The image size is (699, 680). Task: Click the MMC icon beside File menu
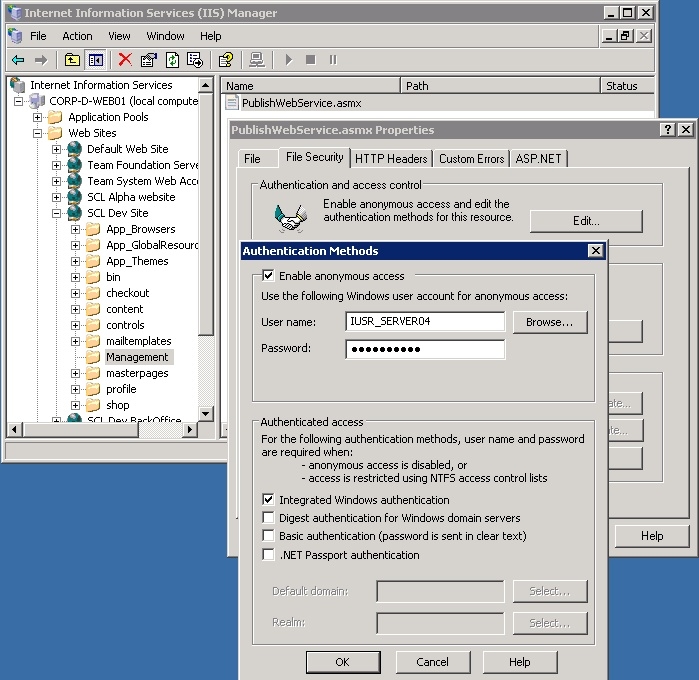[15, 36]
